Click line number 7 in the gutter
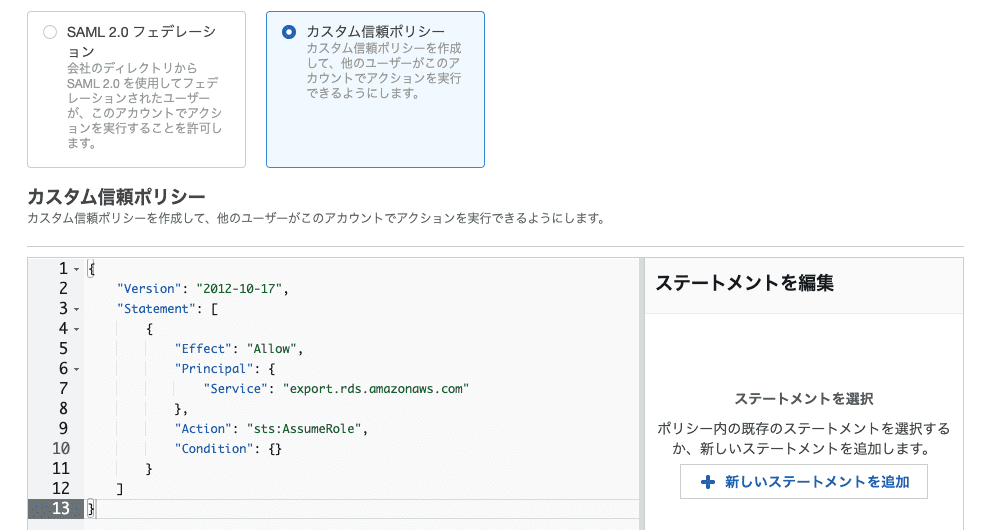The height and width of the screenshot is (530, 990). (x=64, y=389)
